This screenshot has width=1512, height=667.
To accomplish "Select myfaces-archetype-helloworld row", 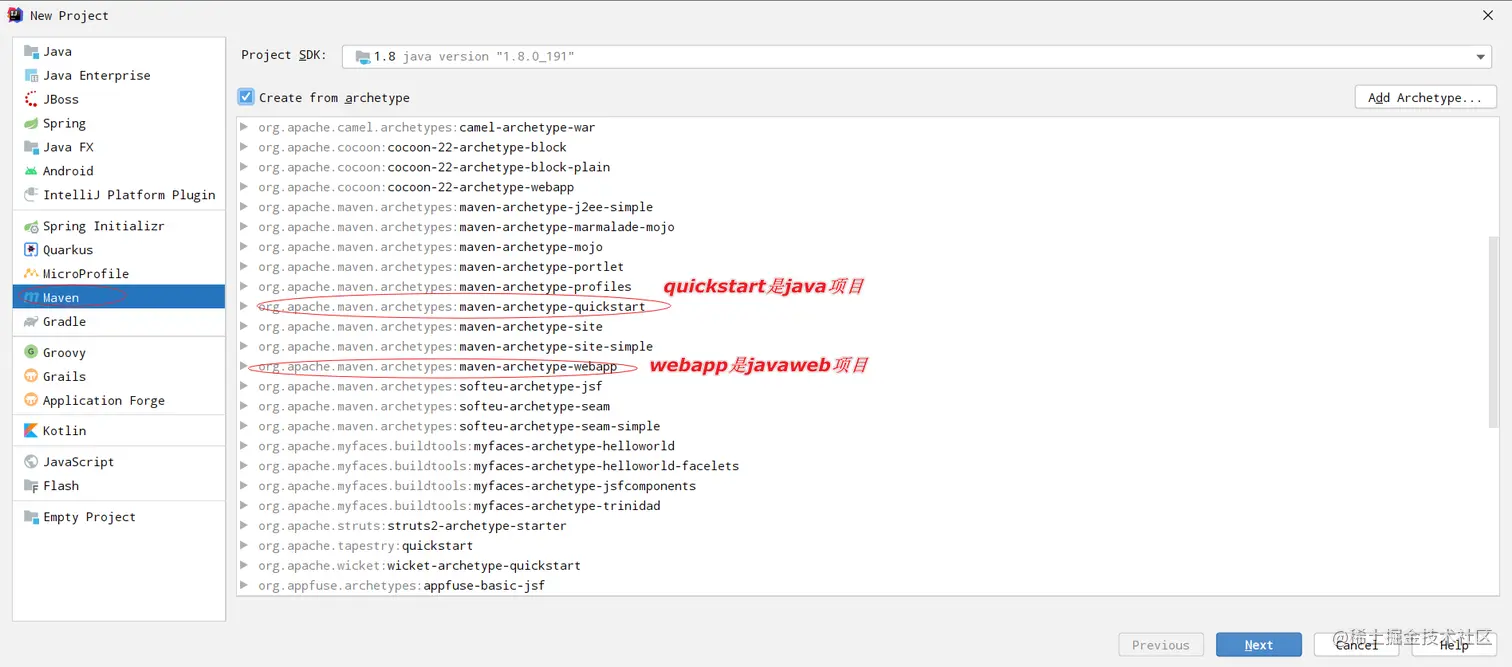I will (x=862, y=446).
